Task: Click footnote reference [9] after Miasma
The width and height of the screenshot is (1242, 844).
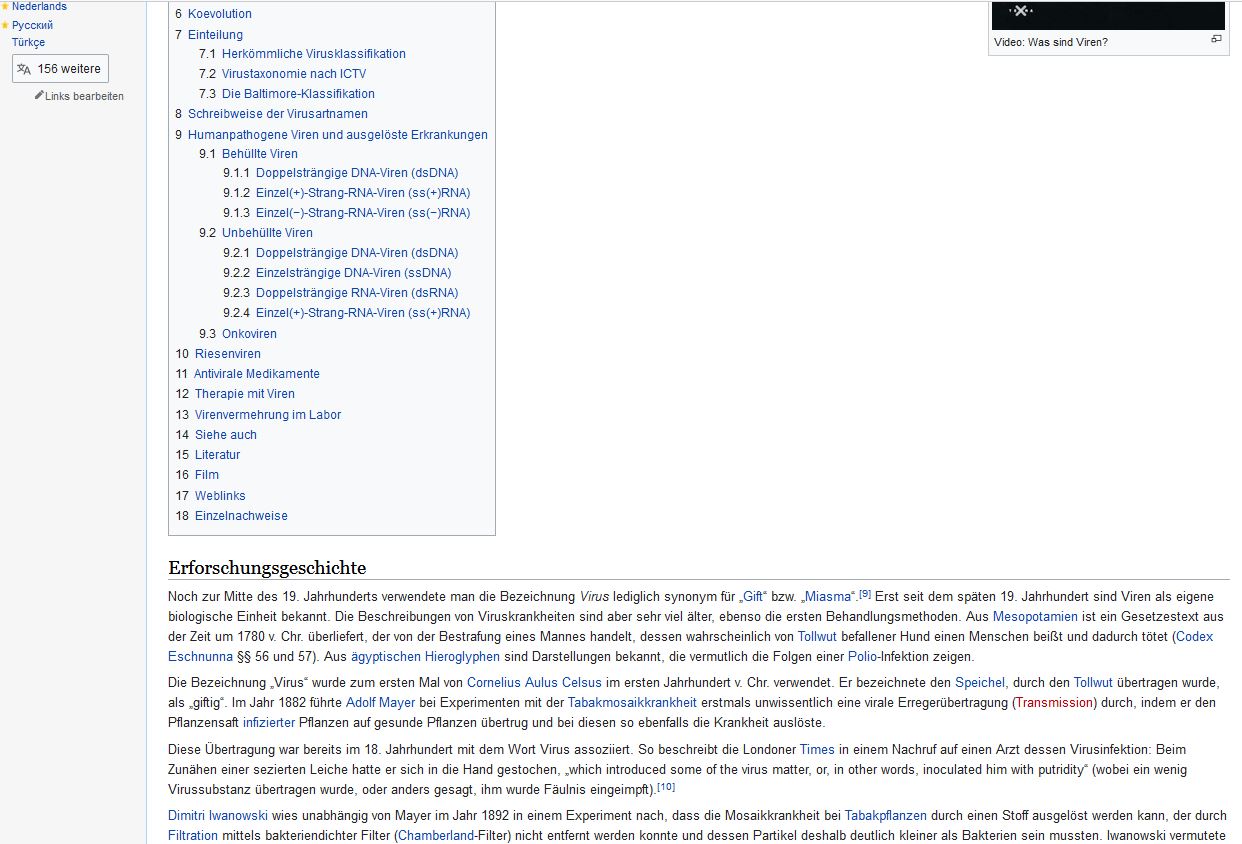Action: point(865,594)
